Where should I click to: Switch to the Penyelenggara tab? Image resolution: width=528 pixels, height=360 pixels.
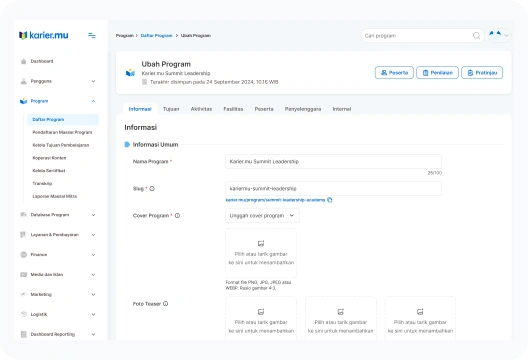pos(303,109)
